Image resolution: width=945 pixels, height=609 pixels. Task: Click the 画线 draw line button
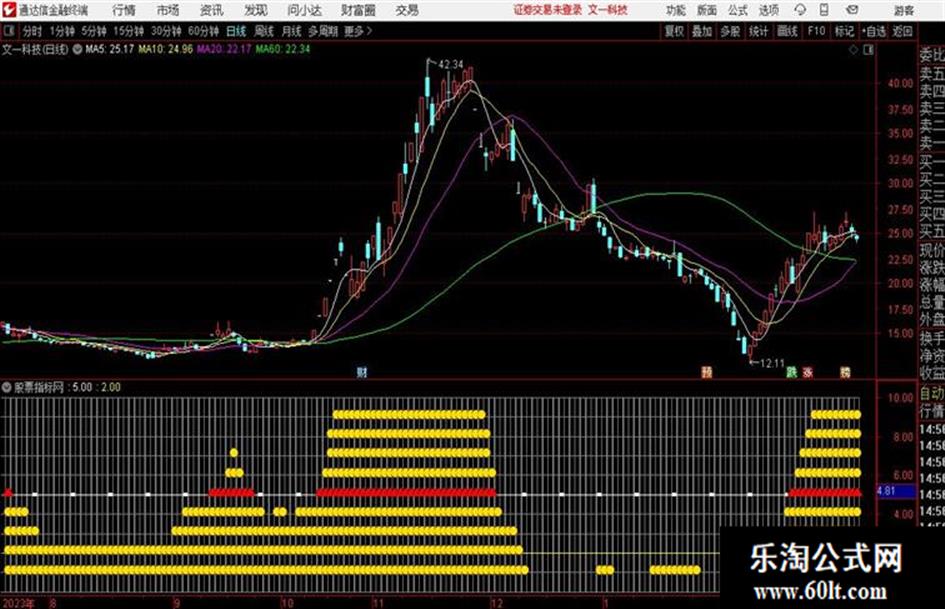point(787,31)
